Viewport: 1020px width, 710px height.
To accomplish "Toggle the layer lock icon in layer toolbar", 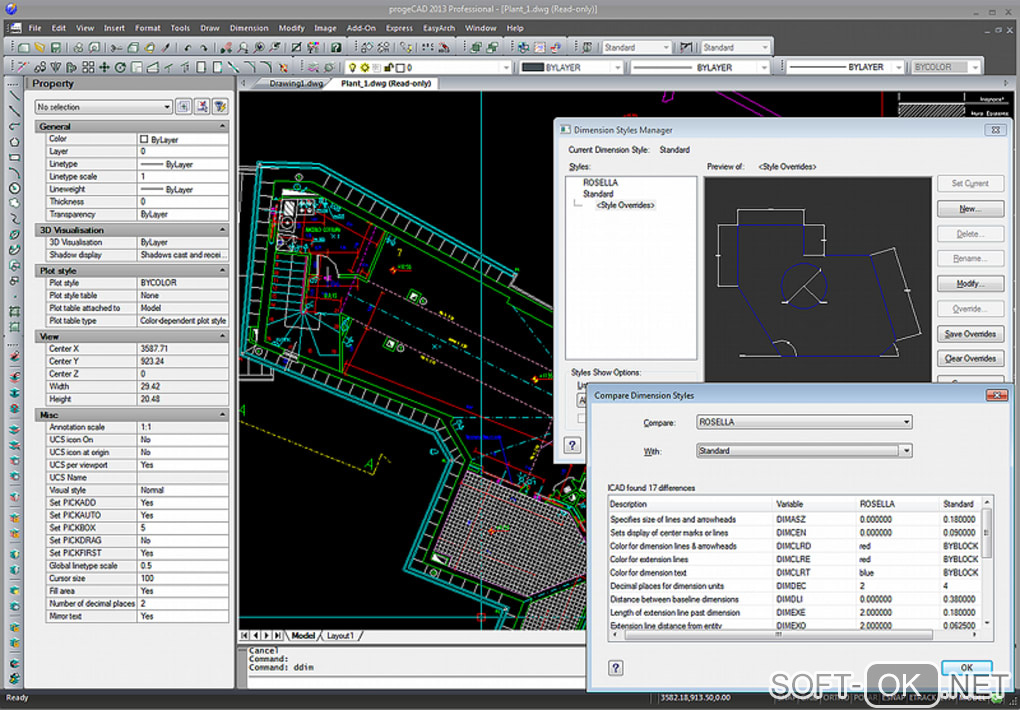I will (x=387, y=67).
